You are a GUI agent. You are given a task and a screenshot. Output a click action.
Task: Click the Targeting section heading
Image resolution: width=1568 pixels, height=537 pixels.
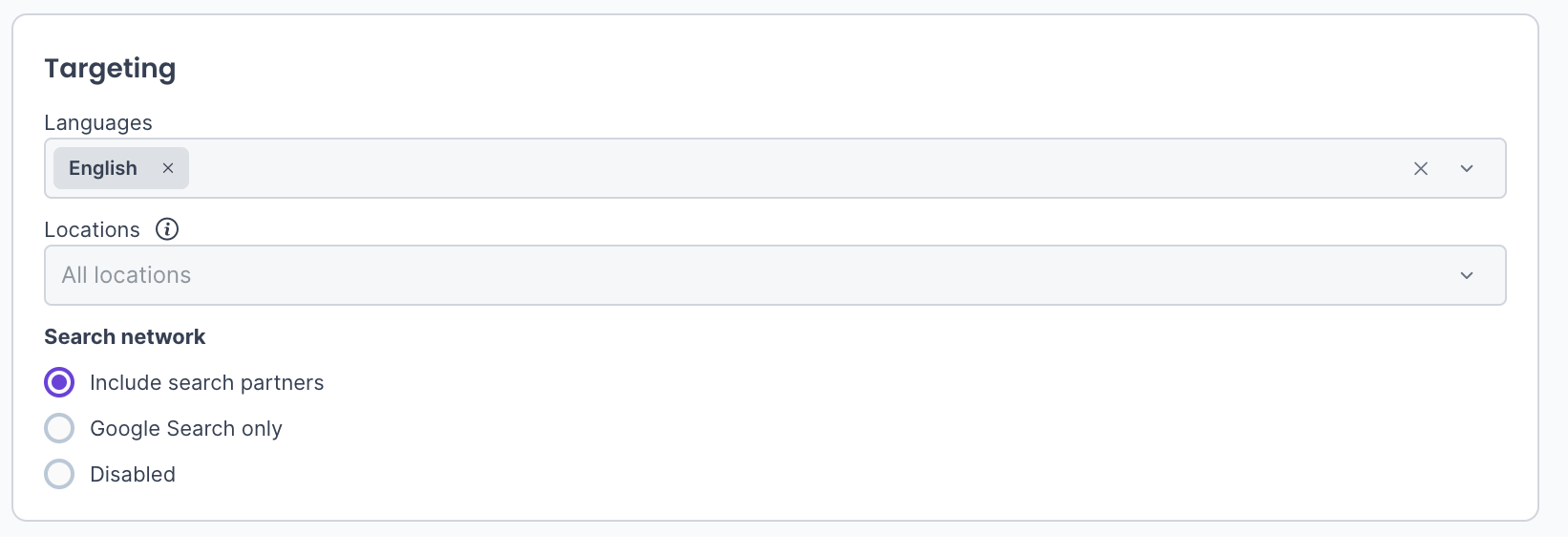tap(110, 69)
